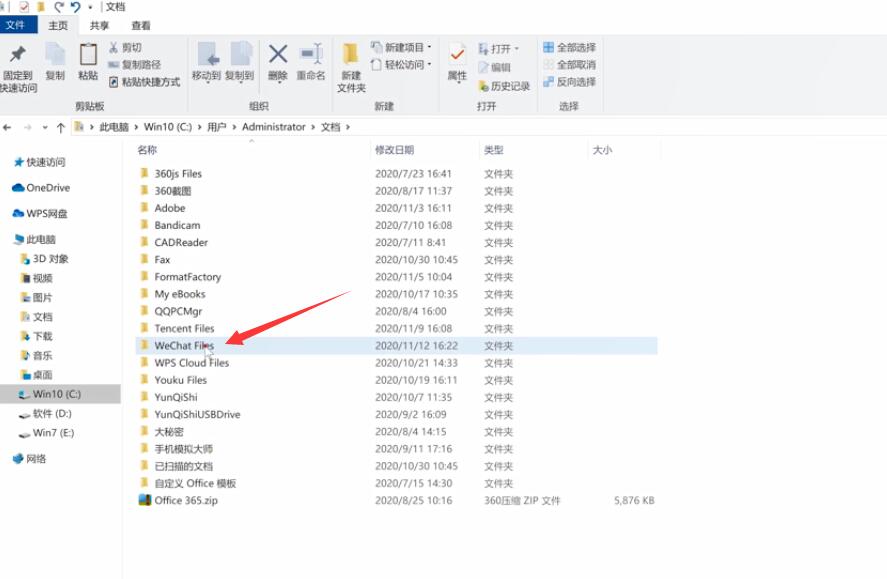Image resolution: width=887 pixels, height=579 pixels.
Task: Click the redo icon in title bar
Action: pyautogui.click(x=59, y=7)
